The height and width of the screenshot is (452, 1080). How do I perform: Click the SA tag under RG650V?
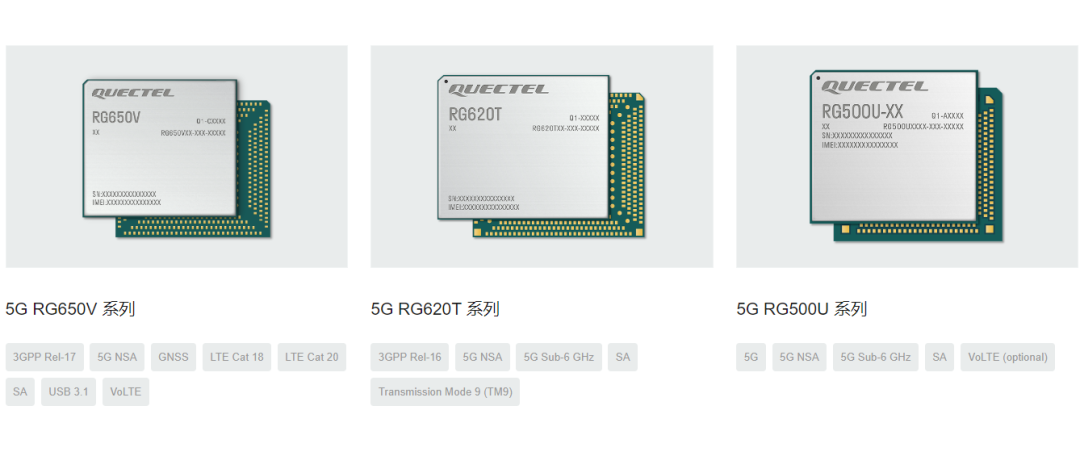pos(20,391)
